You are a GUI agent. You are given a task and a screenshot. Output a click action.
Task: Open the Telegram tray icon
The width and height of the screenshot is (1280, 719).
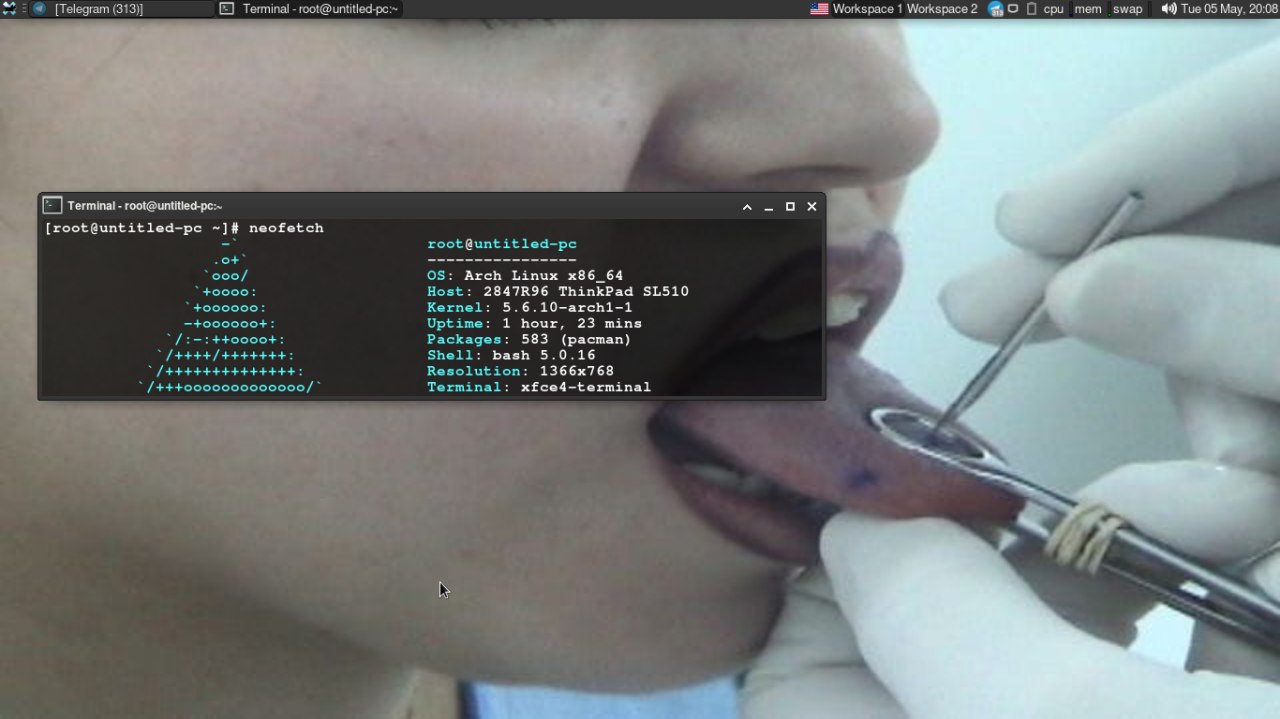(x=996, y=9)
